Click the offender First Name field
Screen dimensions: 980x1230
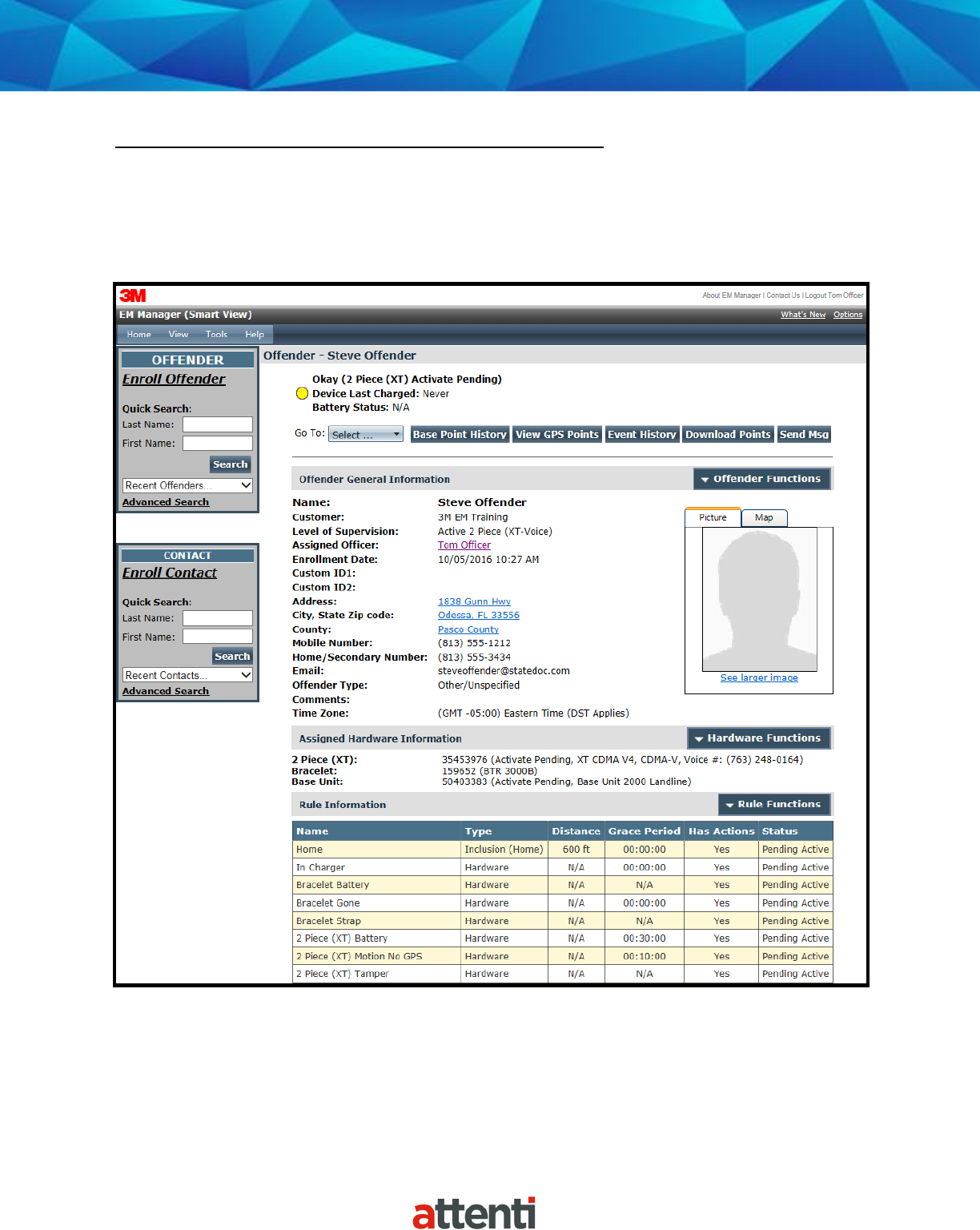tap(218, 443)
